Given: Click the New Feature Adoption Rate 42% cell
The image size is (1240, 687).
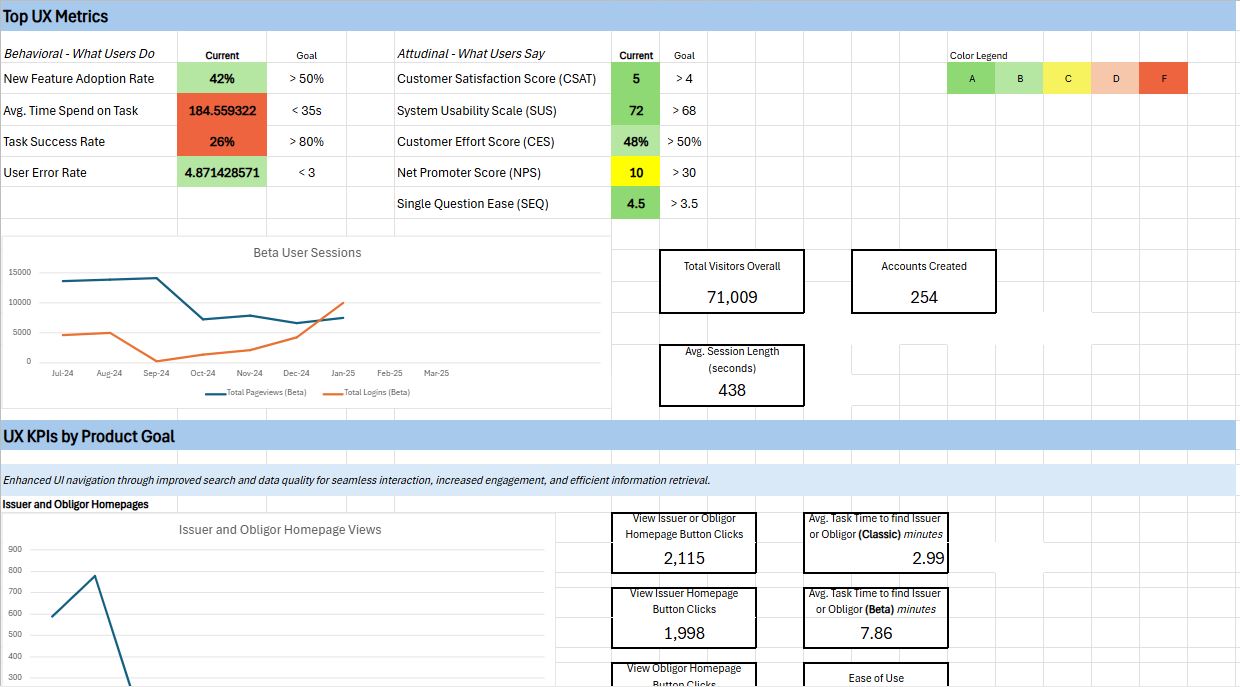Looking at the screenshot, I should click(222, 79).
